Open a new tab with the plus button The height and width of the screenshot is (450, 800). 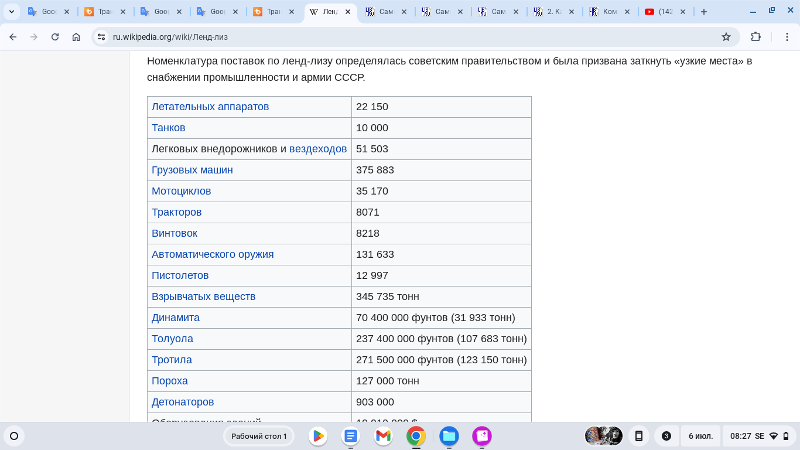coord(704,12)
